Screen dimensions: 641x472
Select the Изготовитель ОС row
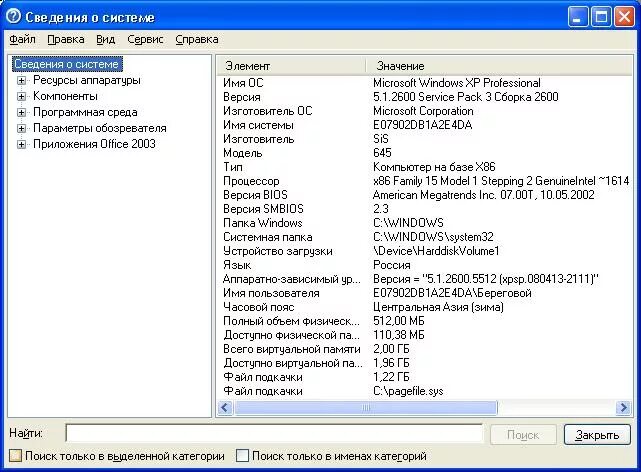(x=425, y=111)
